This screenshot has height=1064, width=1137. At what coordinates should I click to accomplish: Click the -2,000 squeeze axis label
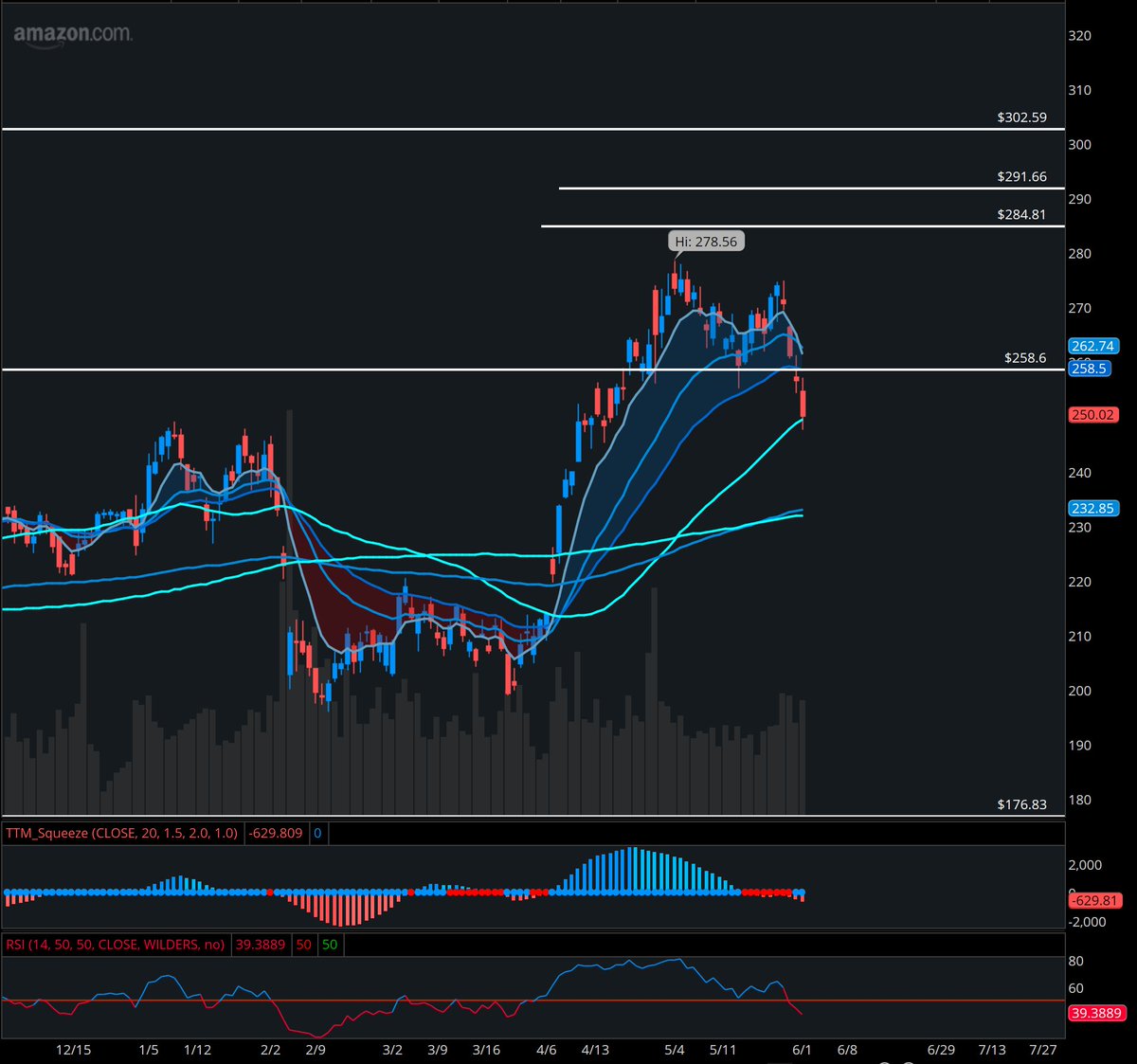[1088, 922]
